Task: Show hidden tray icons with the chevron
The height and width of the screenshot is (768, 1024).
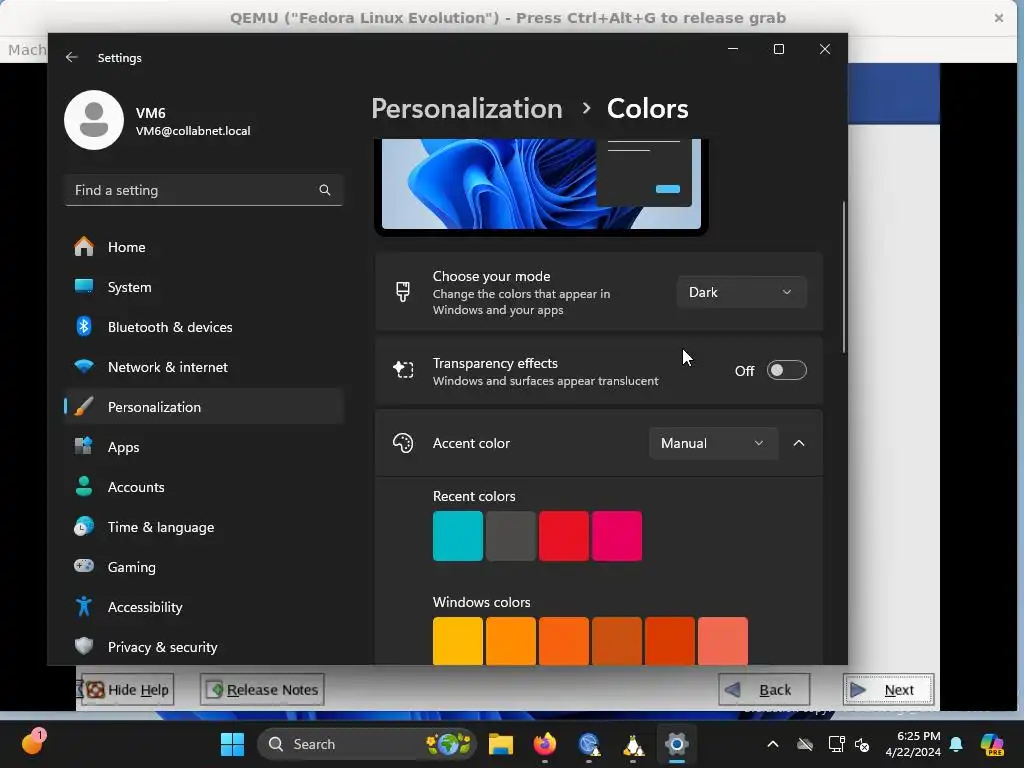Action: [x=773, y=744]
